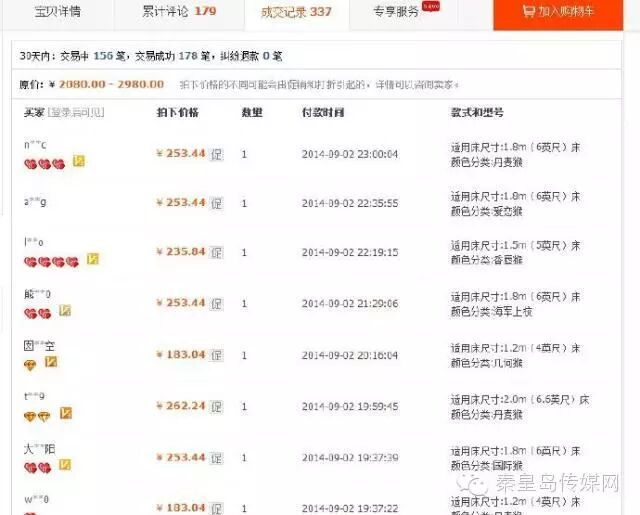
Task: Click the price ¥235.84
Action: click(181, 252)
